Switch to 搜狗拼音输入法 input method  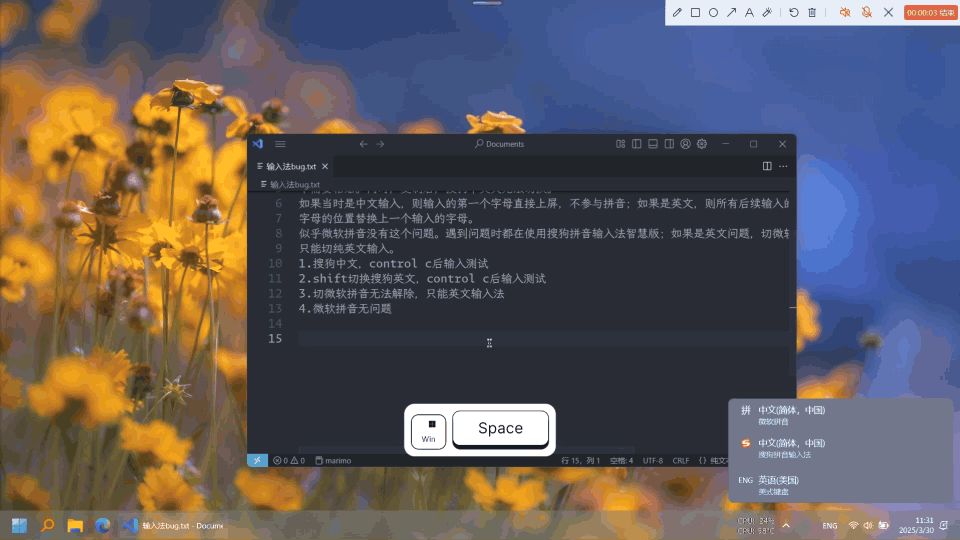coord(790,448)
